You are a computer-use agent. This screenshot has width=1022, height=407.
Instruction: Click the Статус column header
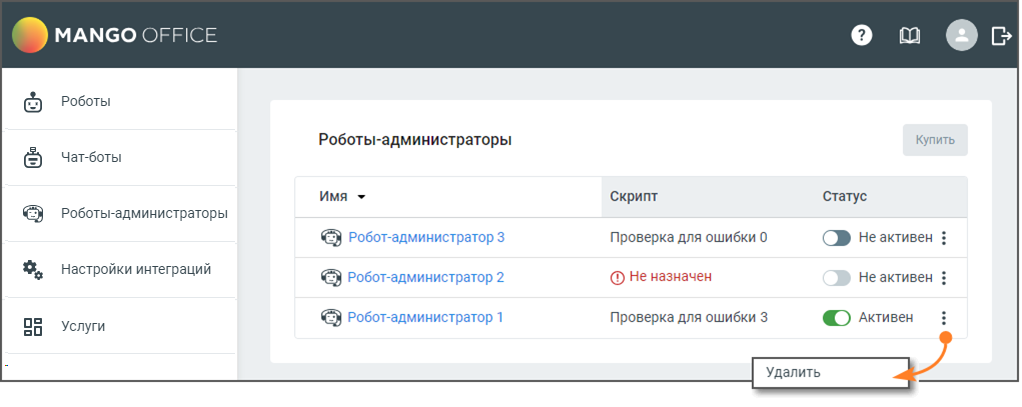click(x=845, y=196)
